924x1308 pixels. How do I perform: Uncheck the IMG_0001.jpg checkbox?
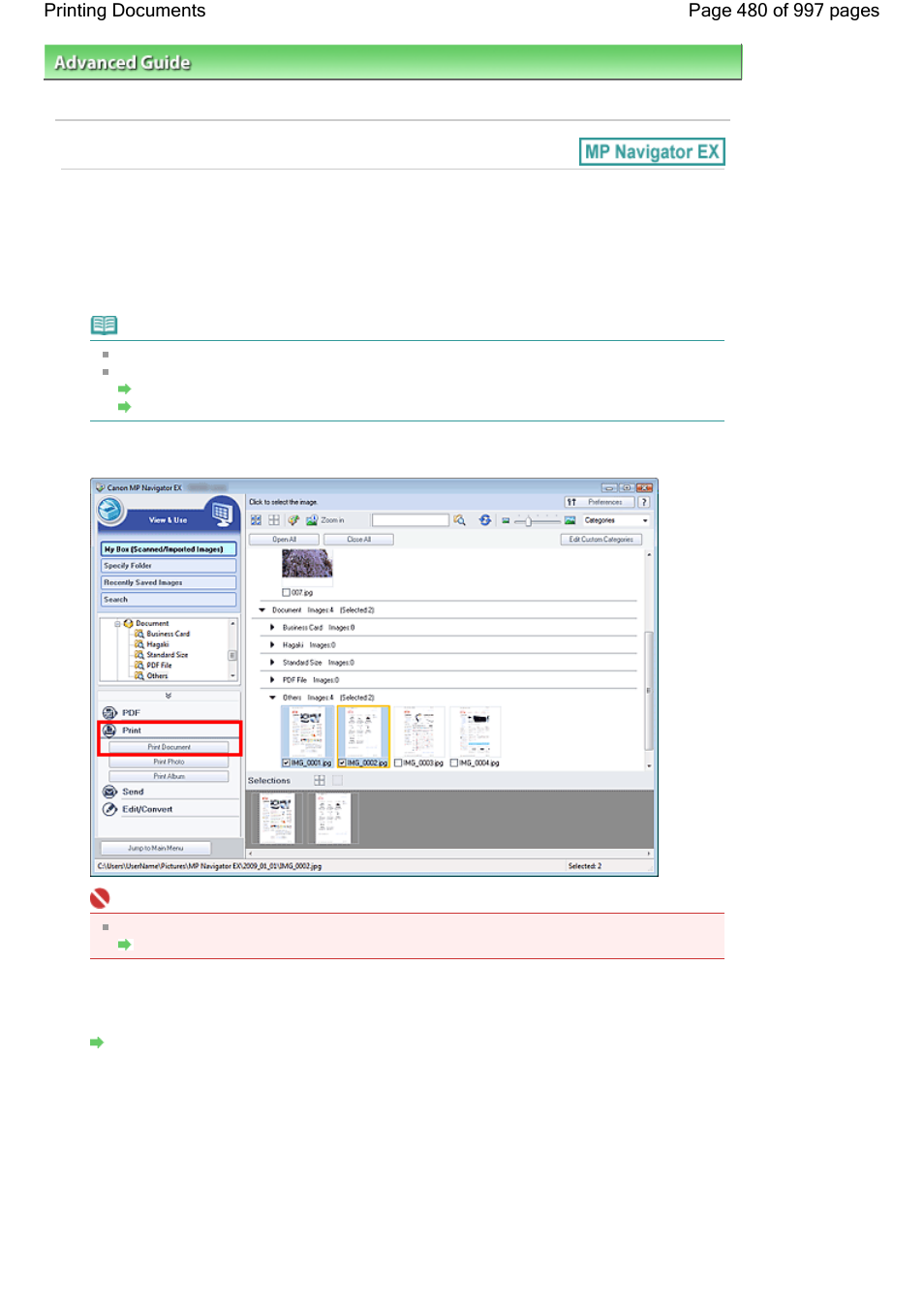coord(286,763)
